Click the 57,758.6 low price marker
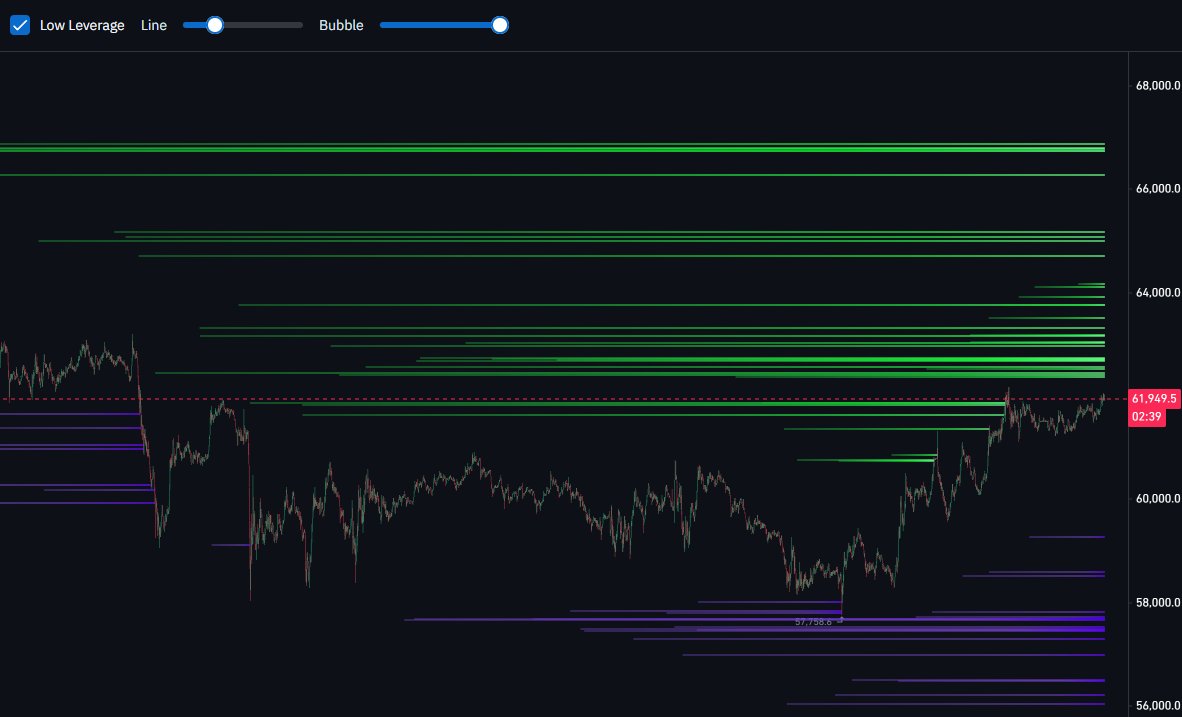This screenshot has width=1182, height=717. point(813,622)
